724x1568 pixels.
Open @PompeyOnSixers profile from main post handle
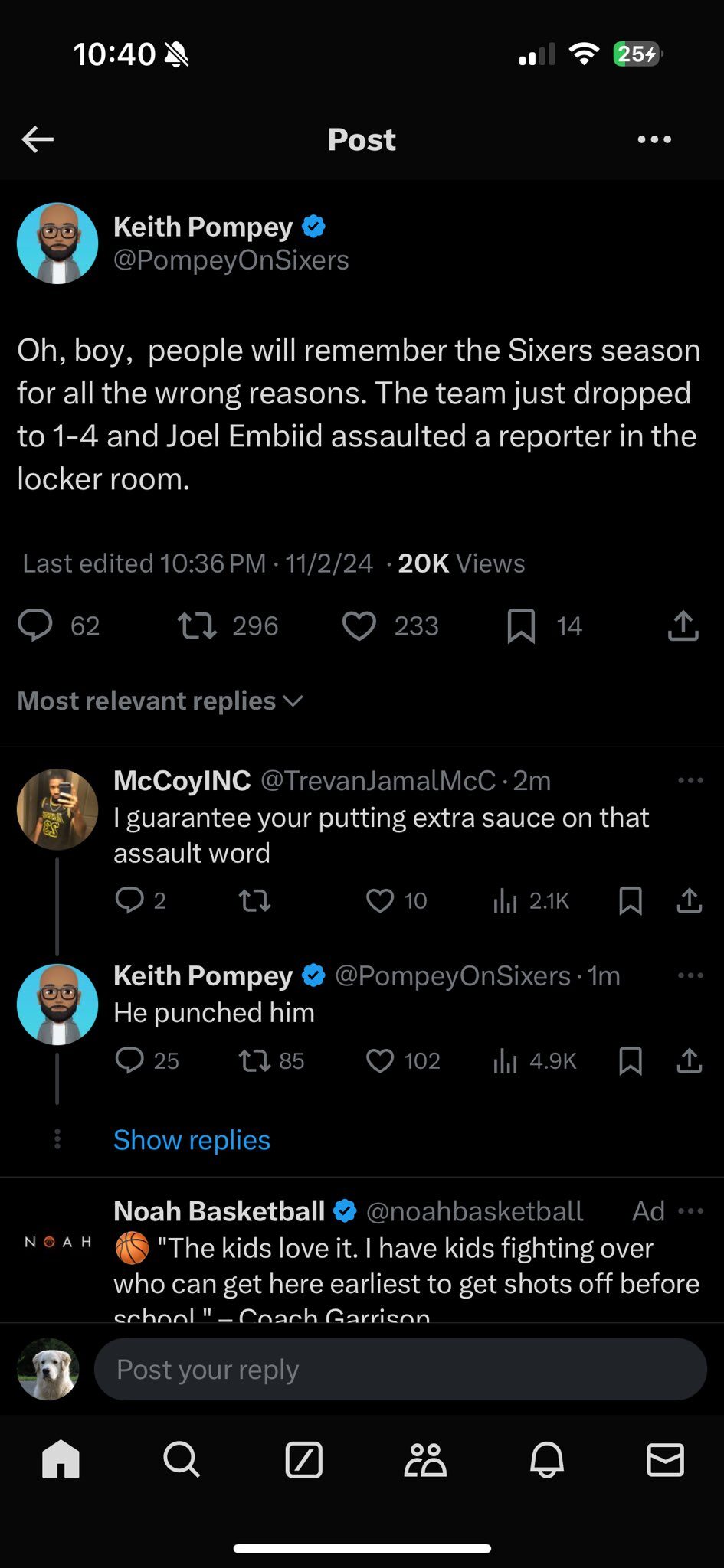(231, 260)
